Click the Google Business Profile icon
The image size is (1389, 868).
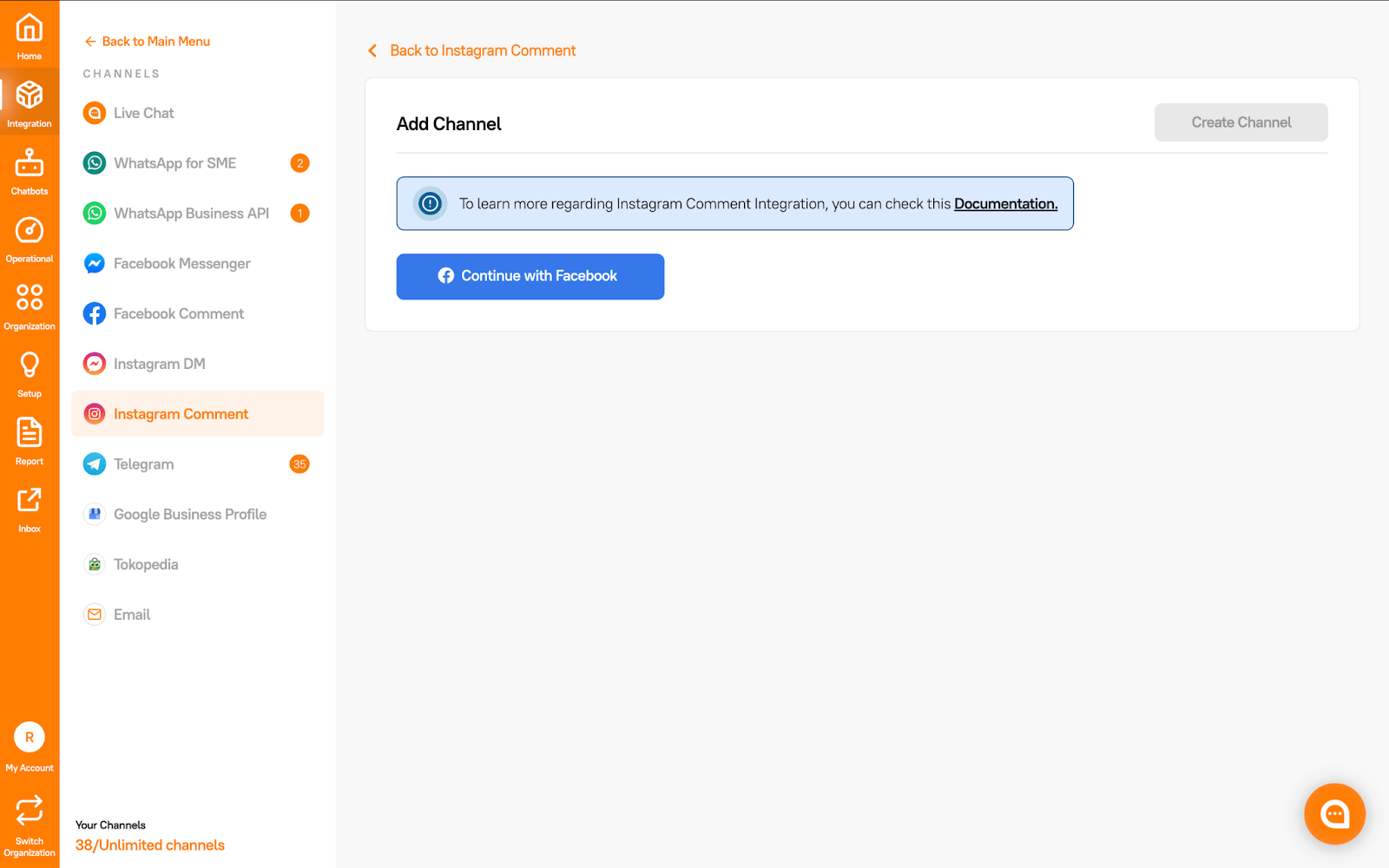95,514
